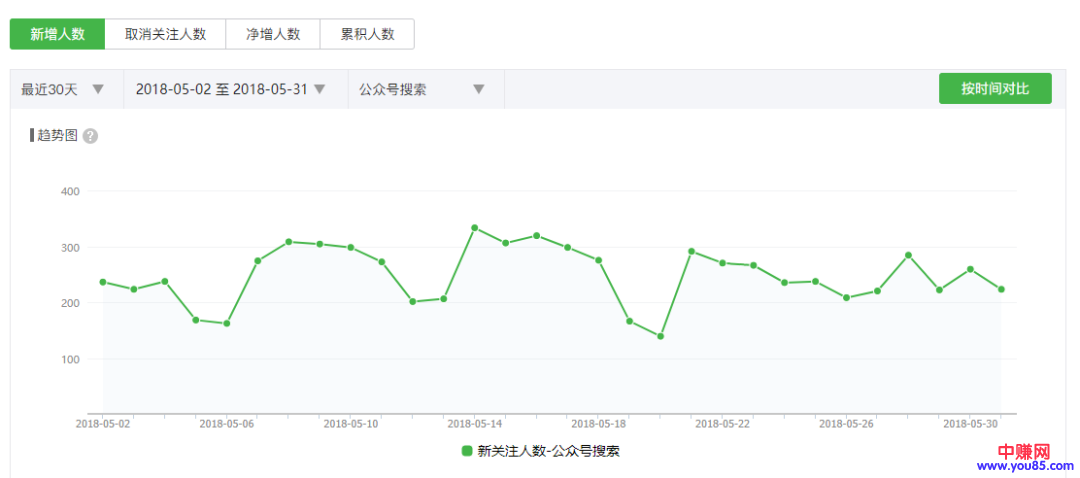Select the last data point on the chart

point(1001,289)
